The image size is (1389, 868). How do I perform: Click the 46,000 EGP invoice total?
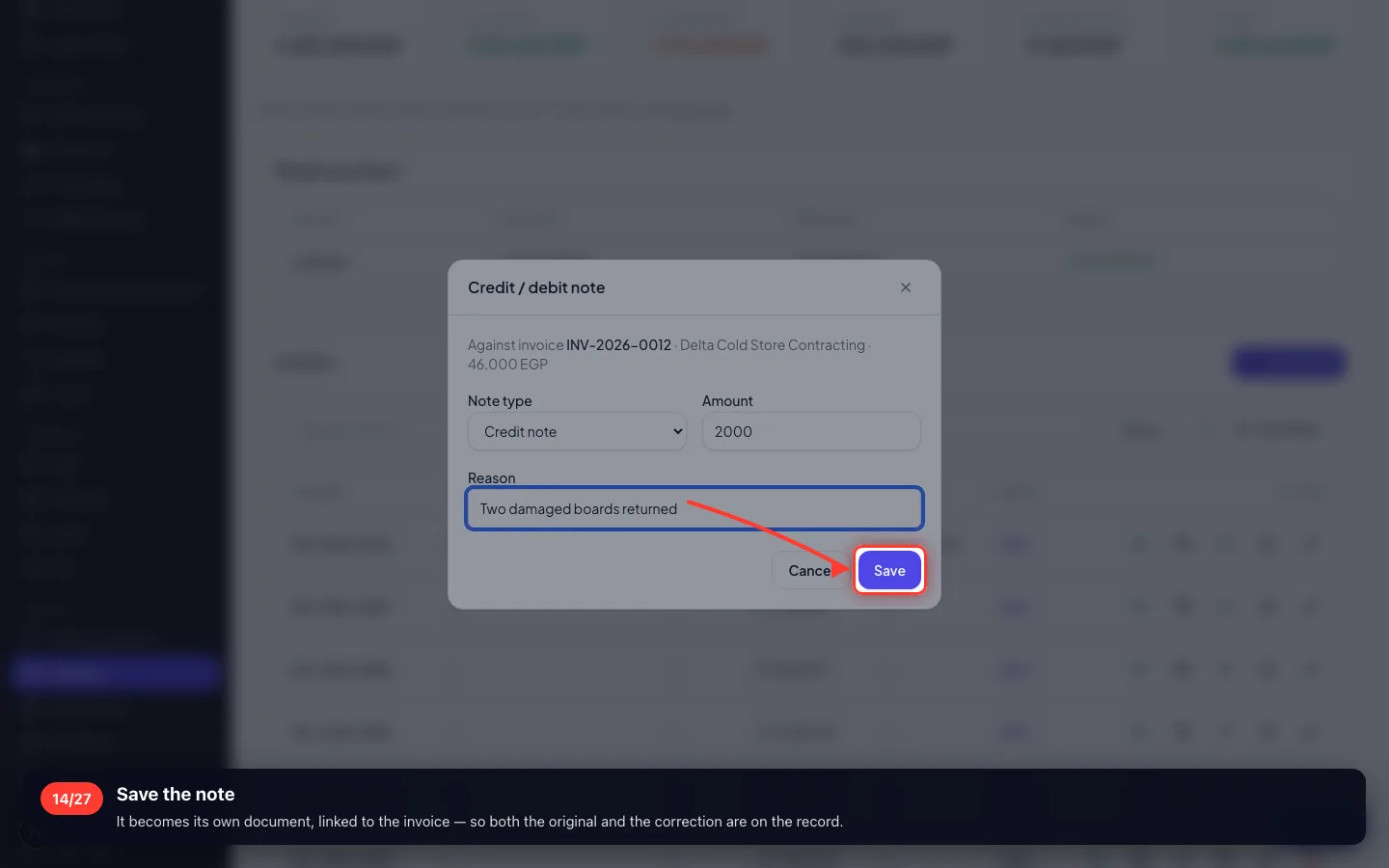coord(507,365)
